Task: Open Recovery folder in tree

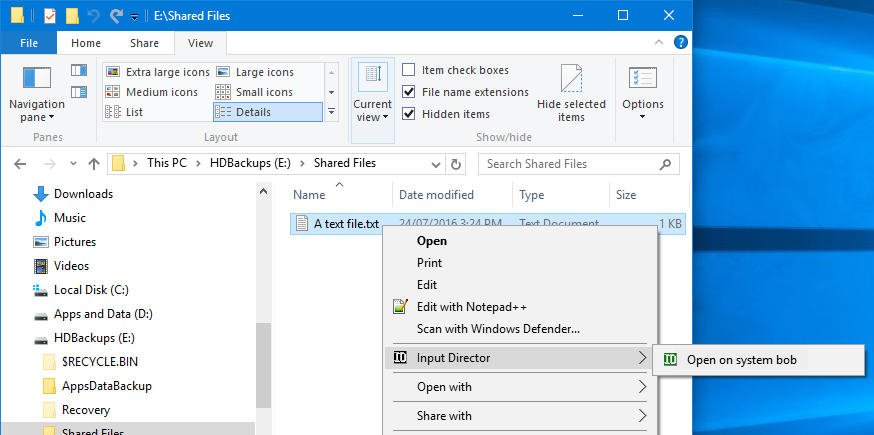Action: [x=77, y=410]
